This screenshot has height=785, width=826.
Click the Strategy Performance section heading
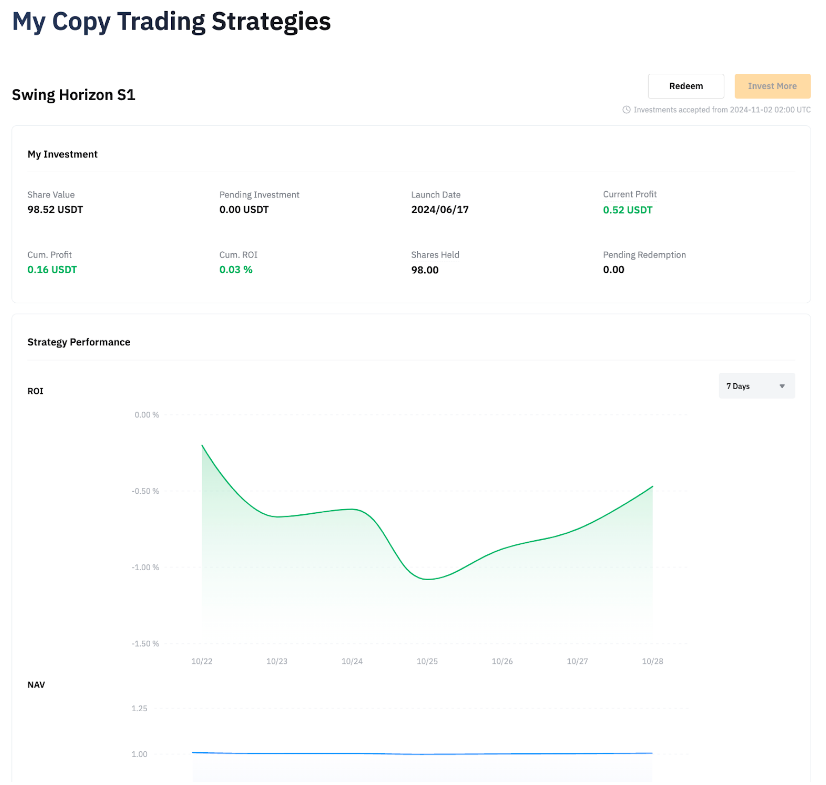[x=79, y=342]
